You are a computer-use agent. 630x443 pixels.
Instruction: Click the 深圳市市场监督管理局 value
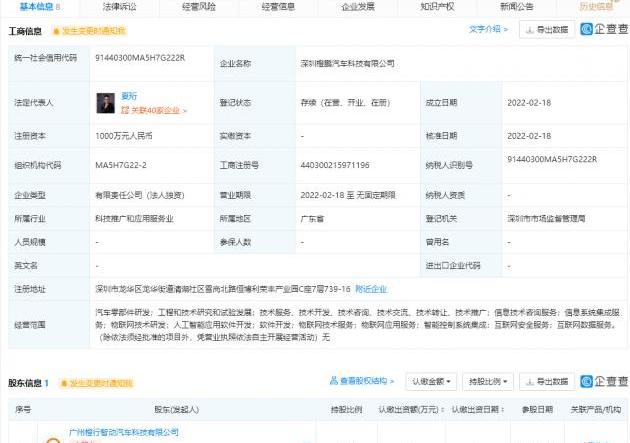click(x=546, y=218)
